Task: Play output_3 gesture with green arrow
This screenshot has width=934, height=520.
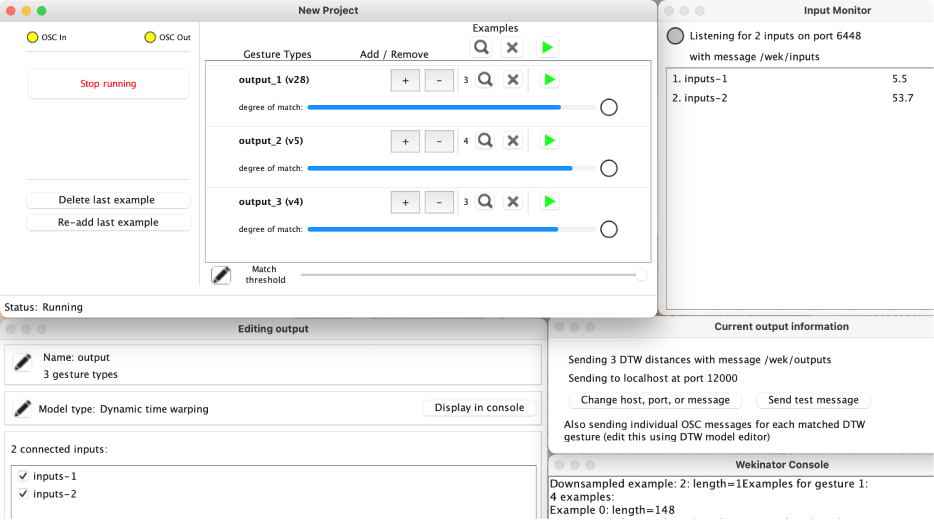Action: pyautogui.click(x=549, y=202)
